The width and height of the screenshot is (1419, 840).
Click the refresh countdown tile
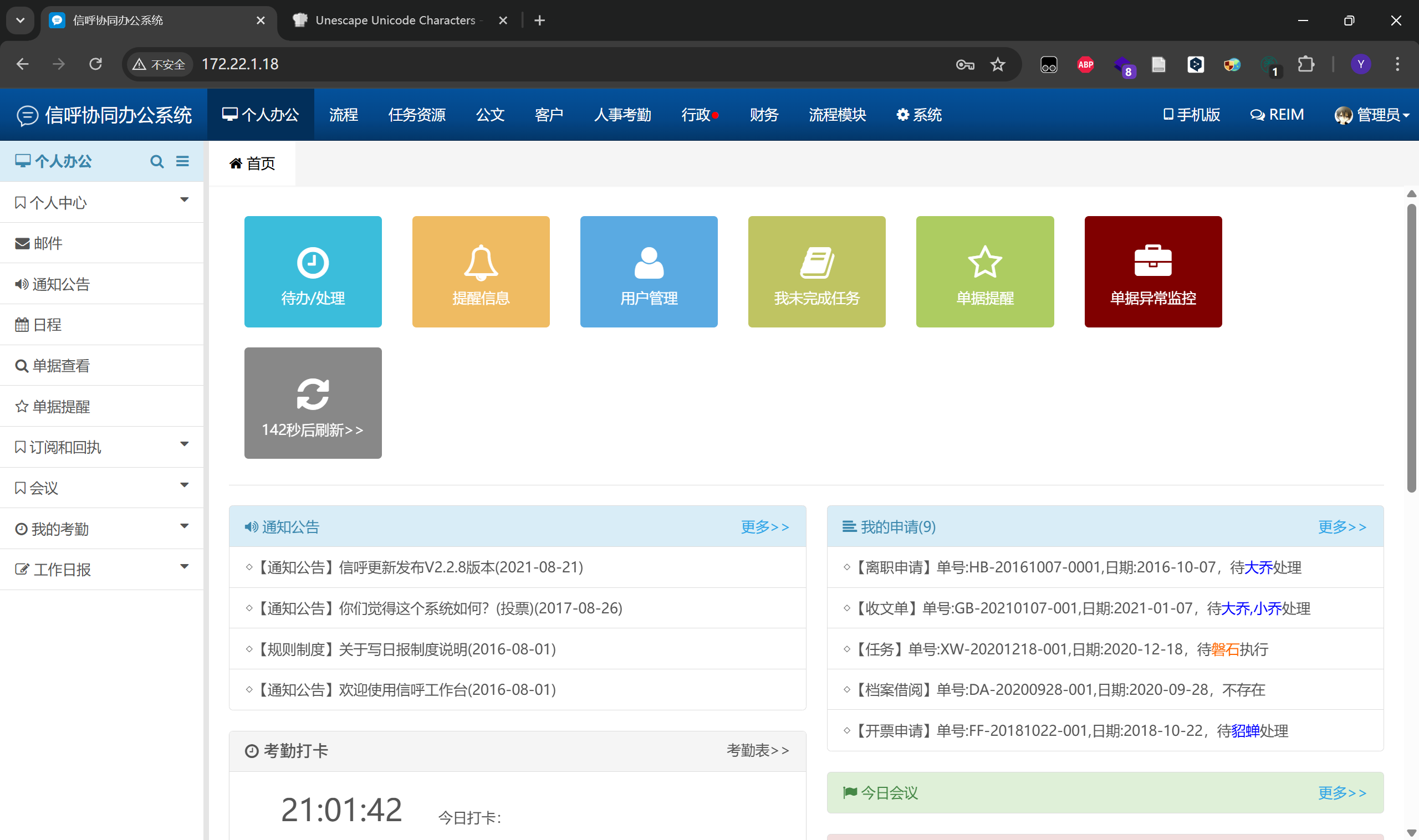point(313,403)
